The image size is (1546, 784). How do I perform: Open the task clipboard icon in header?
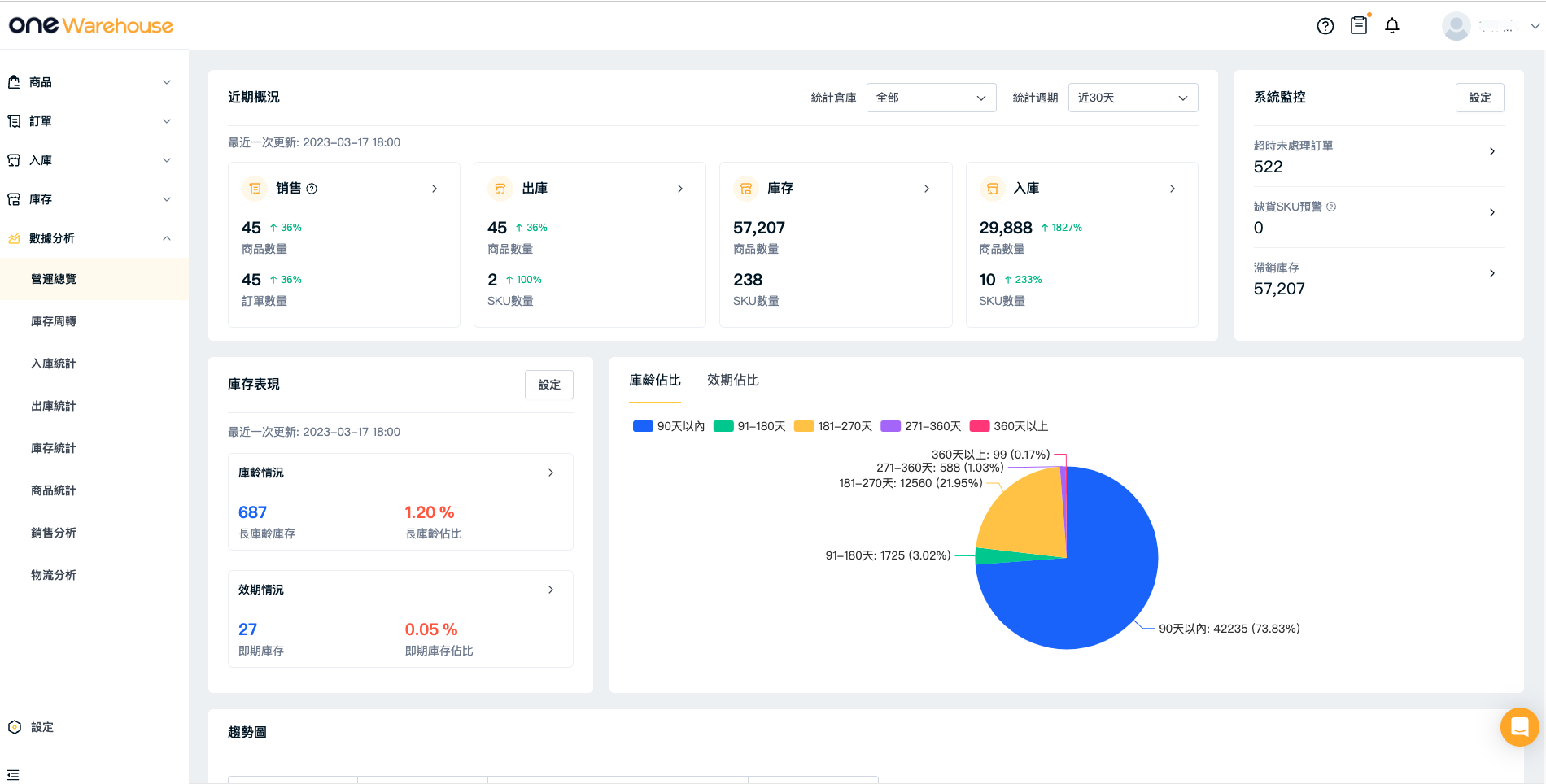coord(1359,25)
